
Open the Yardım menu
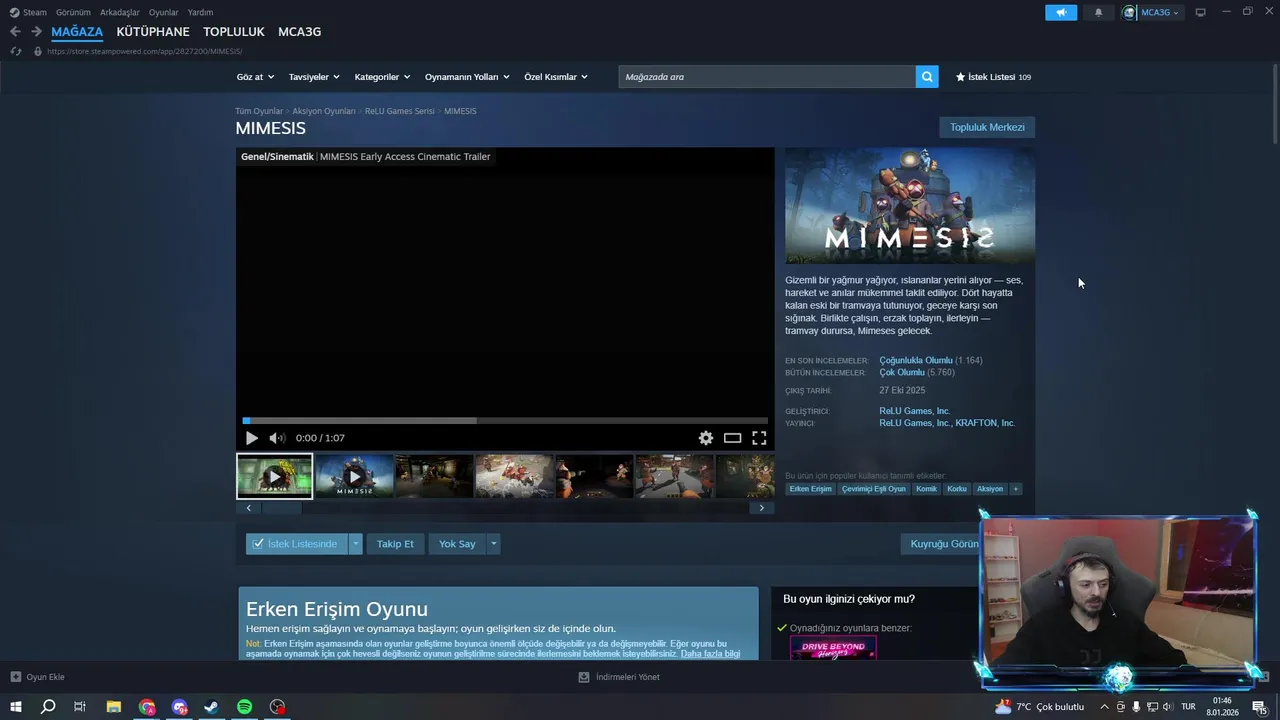click(x=200, y=12)
